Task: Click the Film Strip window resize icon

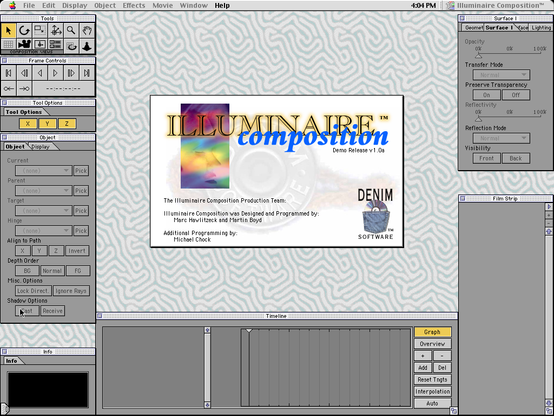Action: 549,410
